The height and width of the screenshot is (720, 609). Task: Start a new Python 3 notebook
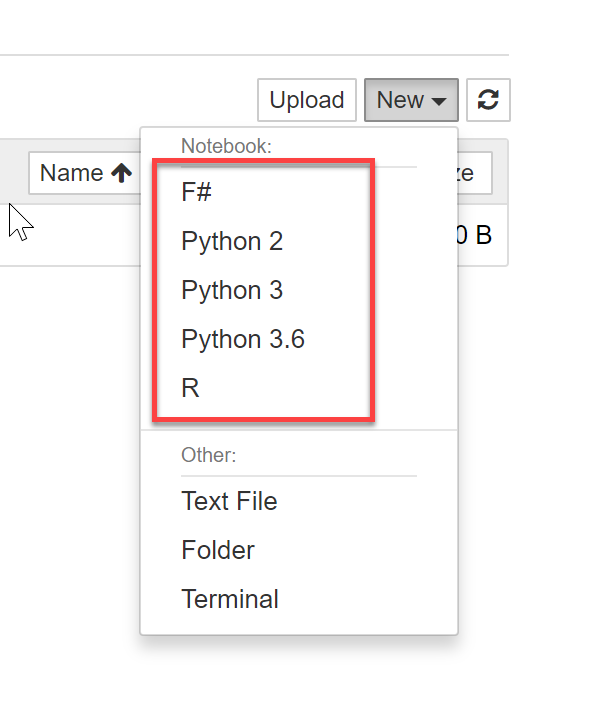point(232,290)
